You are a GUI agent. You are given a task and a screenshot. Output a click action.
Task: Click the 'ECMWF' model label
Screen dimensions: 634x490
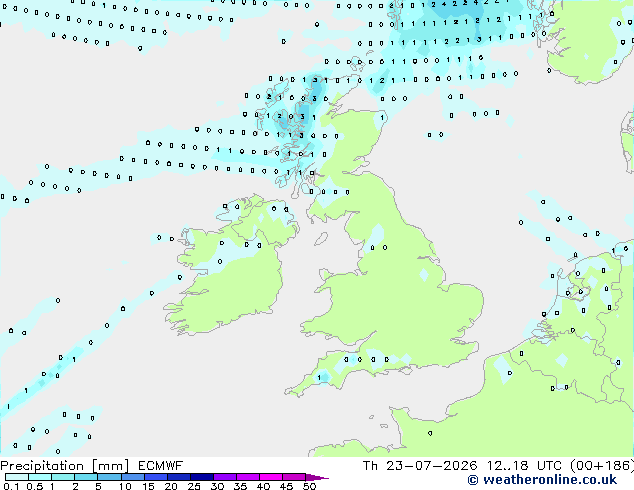(x=160, y=466)
